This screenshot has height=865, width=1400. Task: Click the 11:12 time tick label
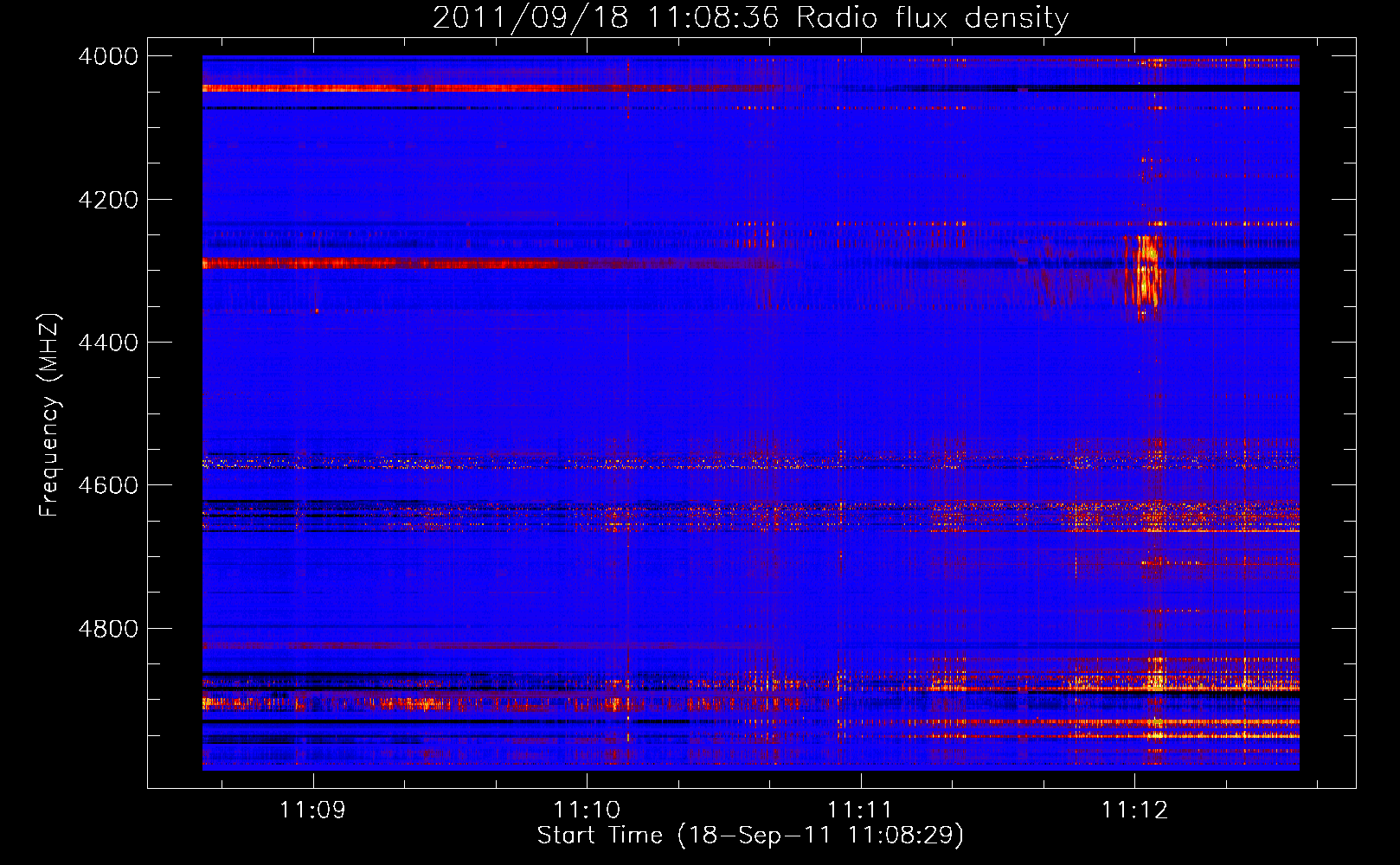[1134, 810]
